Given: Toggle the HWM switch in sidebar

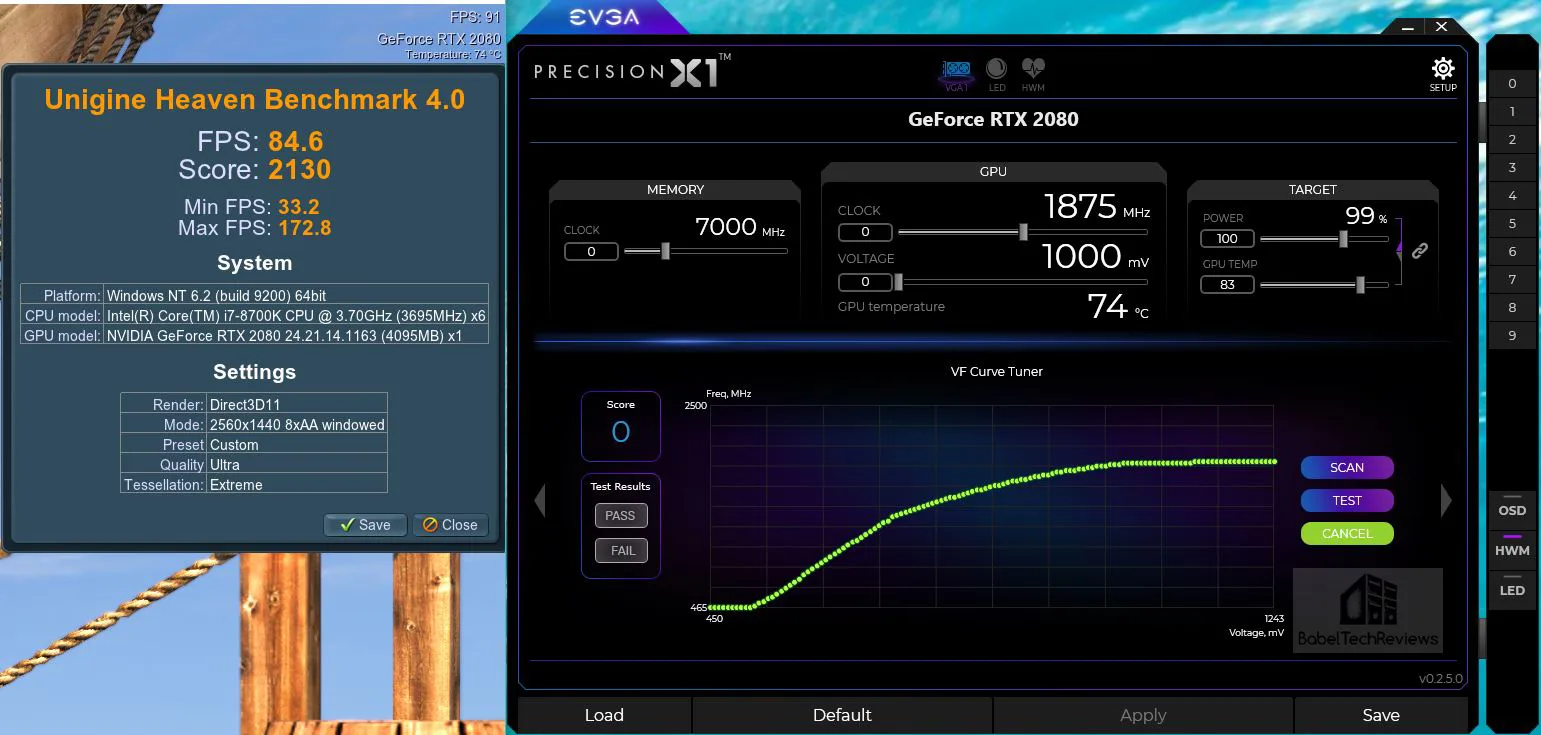Looking at the screenshot, I should click(x=1512, y=548).
